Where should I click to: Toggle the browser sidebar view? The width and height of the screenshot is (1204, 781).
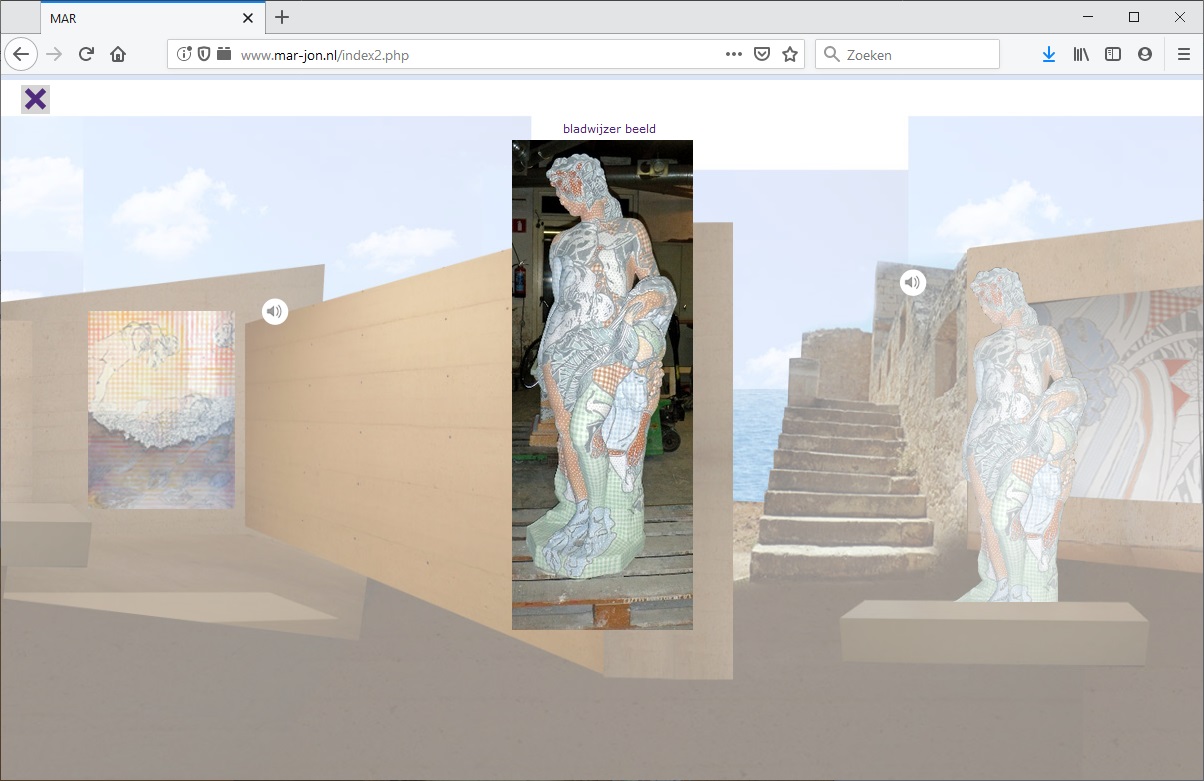coord(1113,55)
